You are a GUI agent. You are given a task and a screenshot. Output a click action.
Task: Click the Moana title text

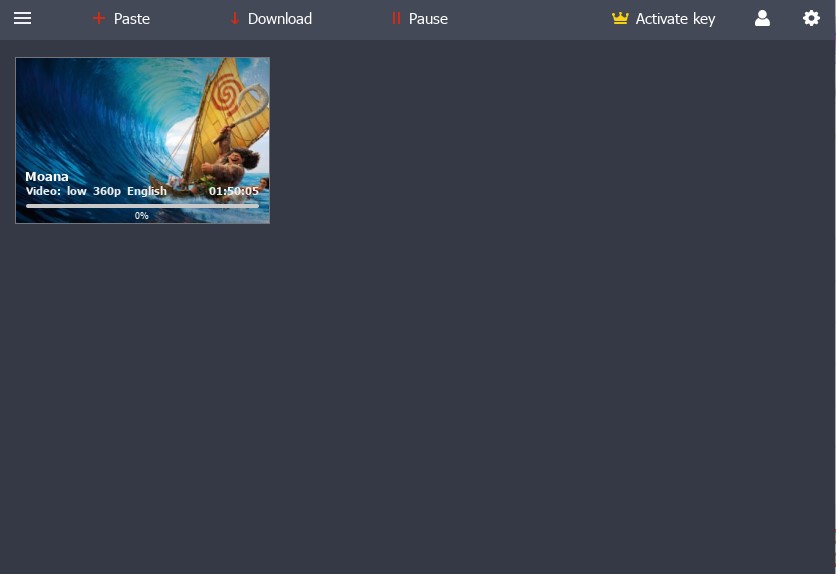47,176
